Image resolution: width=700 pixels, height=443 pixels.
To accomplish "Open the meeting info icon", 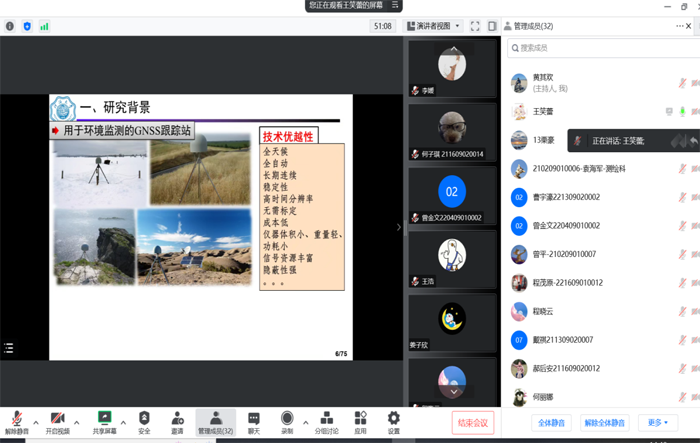I will (x=10, y=26).
